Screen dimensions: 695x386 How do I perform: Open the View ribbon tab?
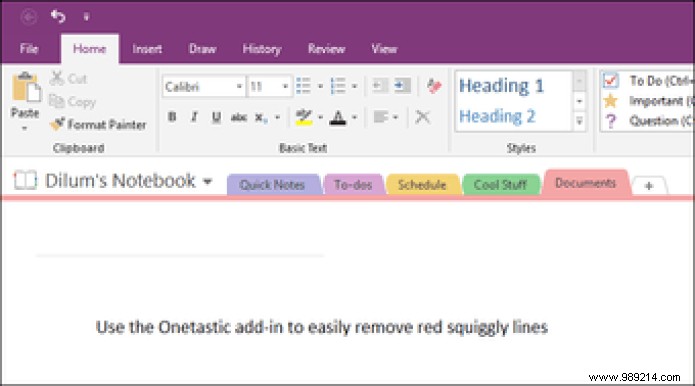point(384,49)
